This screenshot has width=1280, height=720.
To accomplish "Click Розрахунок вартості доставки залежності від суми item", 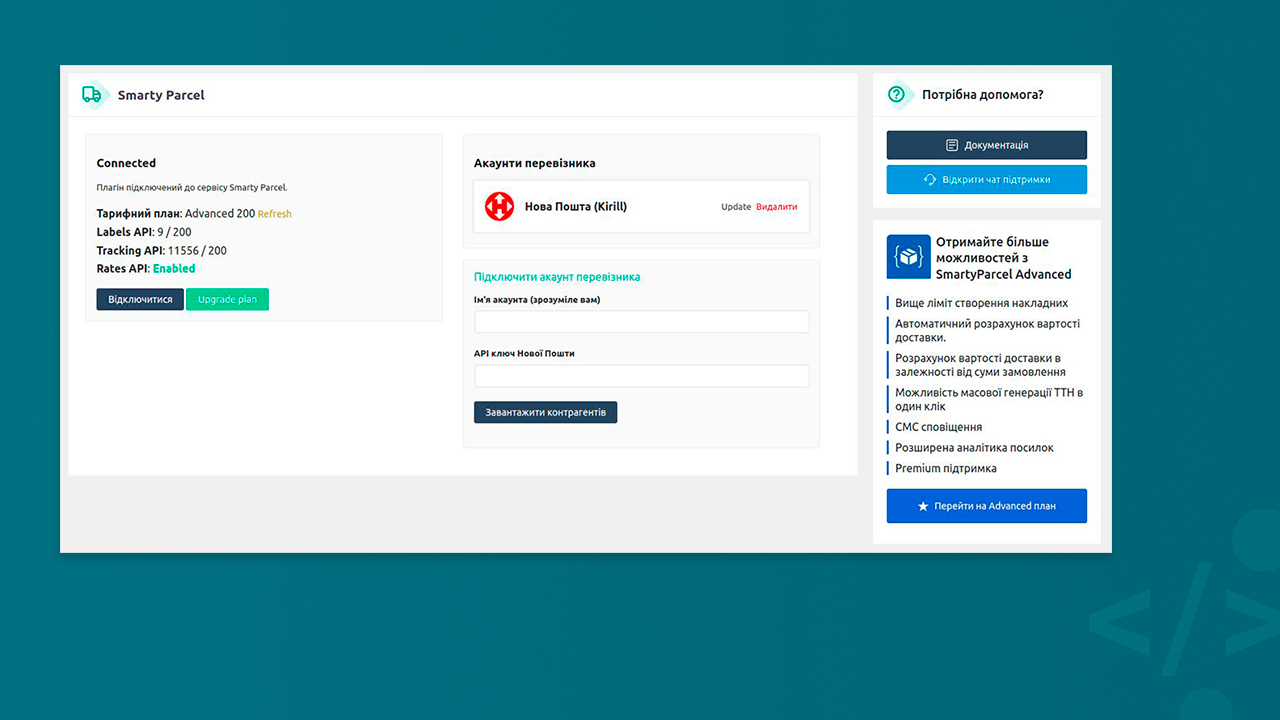I will (x=980, y=365).
